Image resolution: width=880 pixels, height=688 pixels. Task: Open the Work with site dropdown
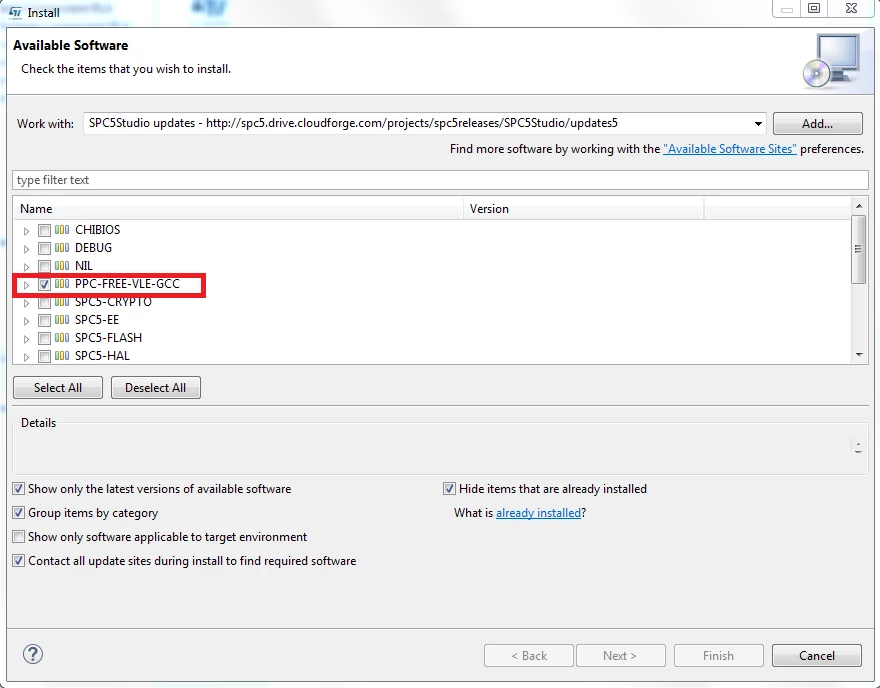(758, 123)
